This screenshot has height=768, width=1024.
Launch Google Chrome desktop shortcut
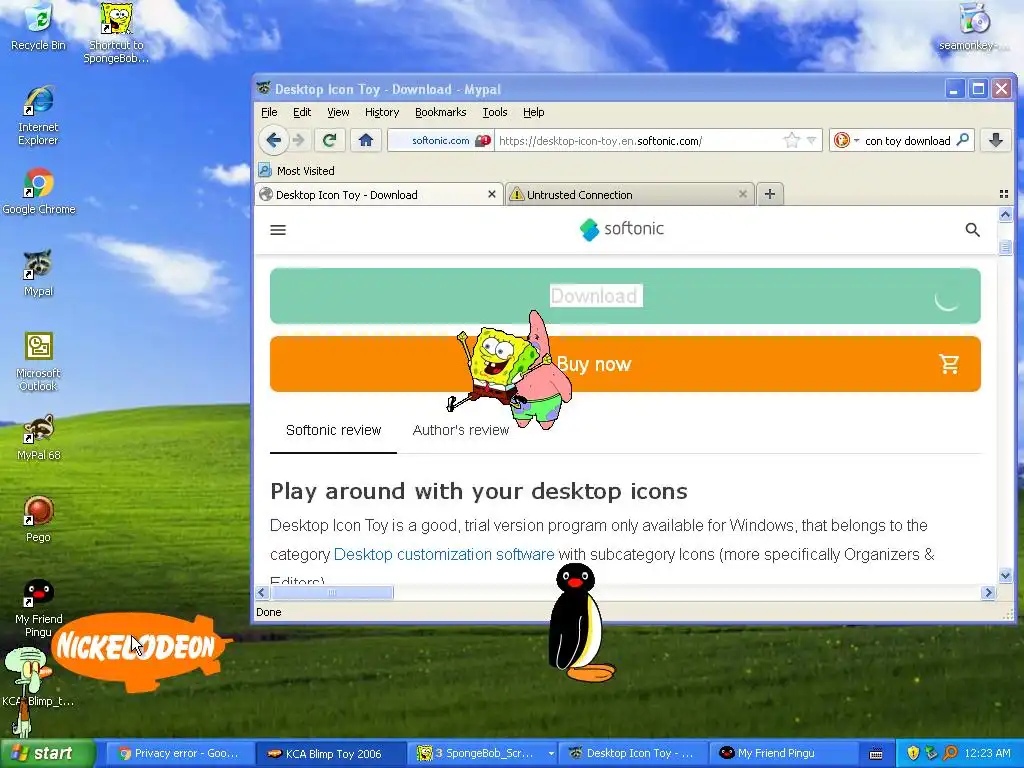[x=39, y=191]
